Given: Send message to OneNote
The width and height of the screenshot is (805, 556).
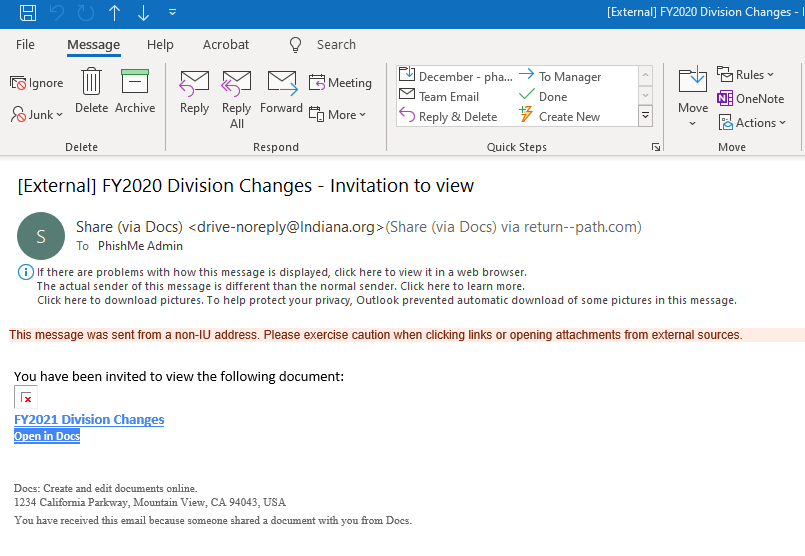Looking at the screenshot, I should [751, 99].
